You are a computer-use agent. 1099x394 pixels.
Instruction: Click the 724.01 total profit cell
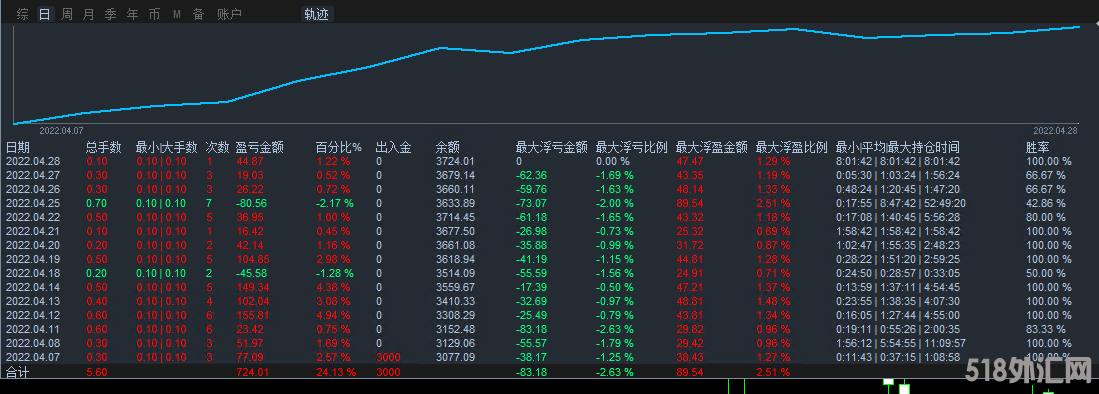[253, 372]
